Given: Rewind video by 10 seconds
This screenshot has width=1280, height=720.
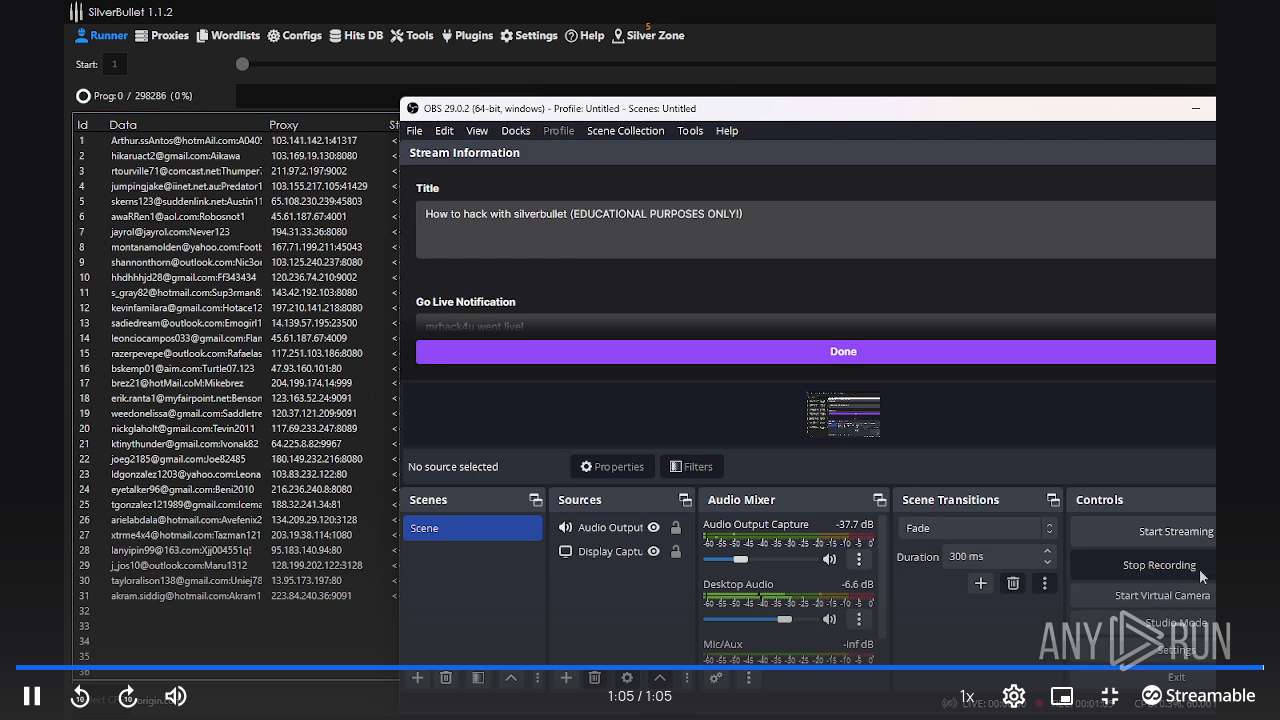Looking at the screenshot, I should click(x=81, y=697).
